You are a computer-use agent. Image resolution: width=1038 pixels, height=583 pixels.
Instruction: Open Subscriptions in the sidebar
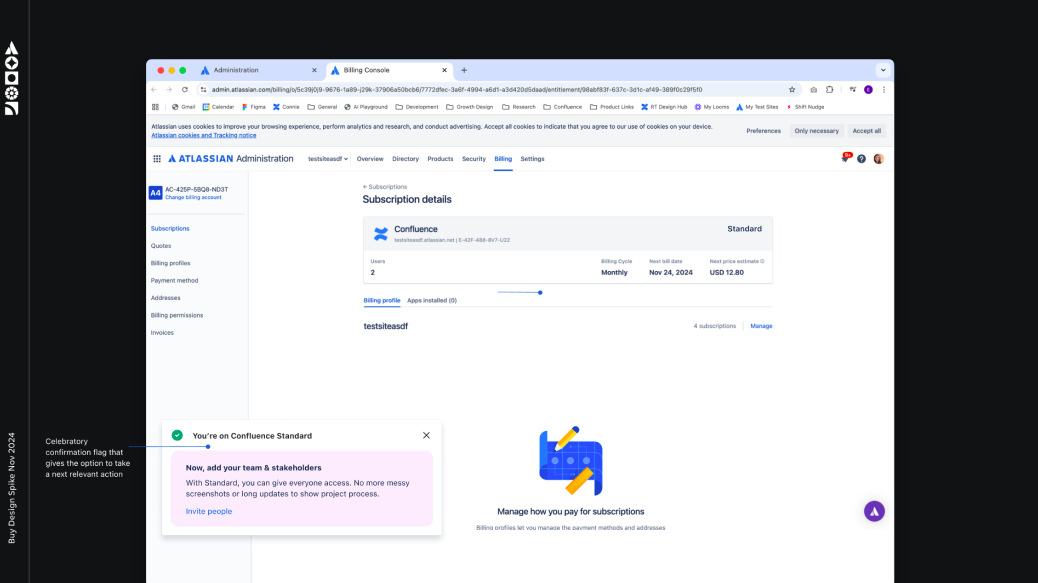170,228
